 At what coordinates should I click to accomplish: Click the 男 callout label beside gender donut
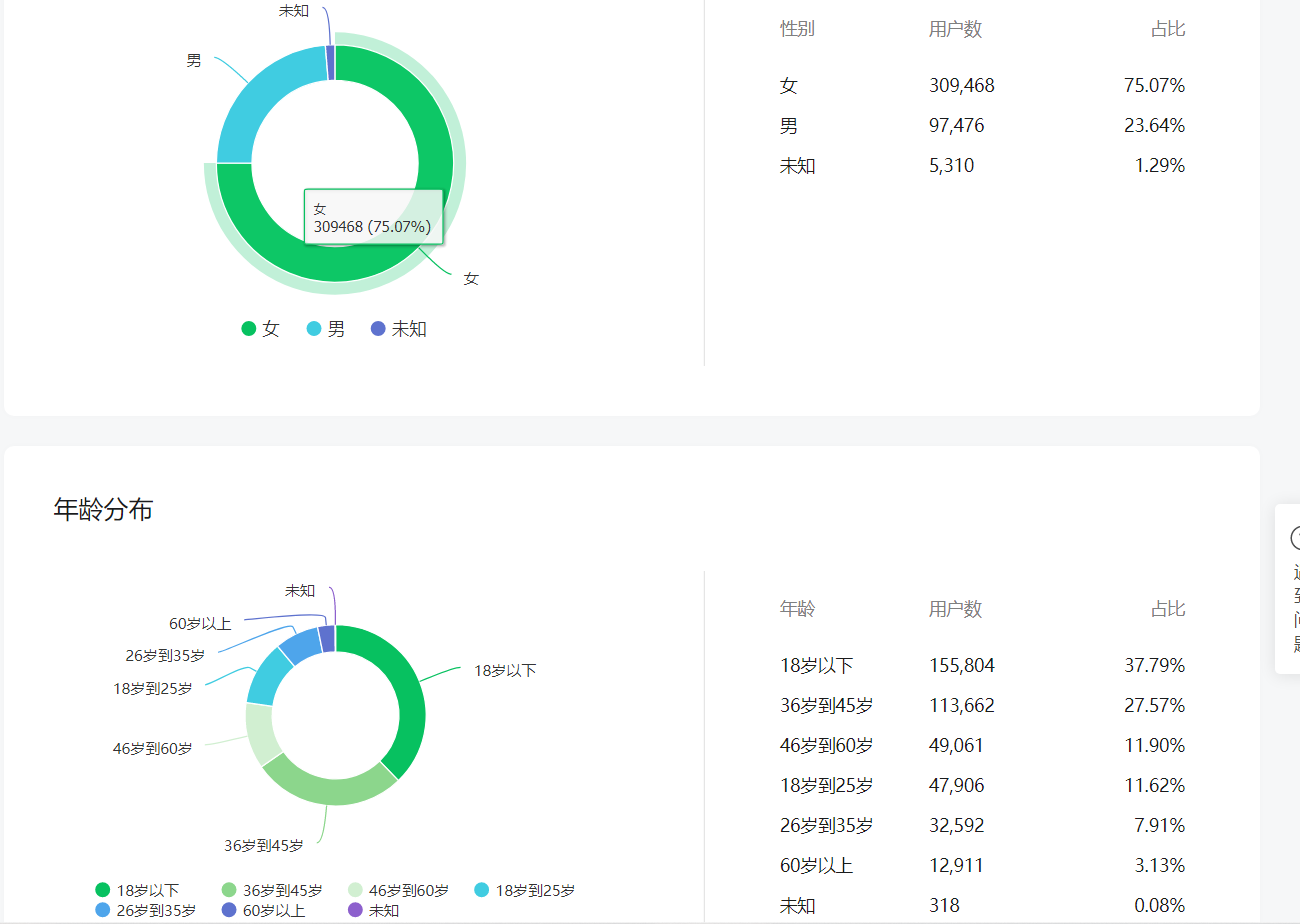pos(193,60)
